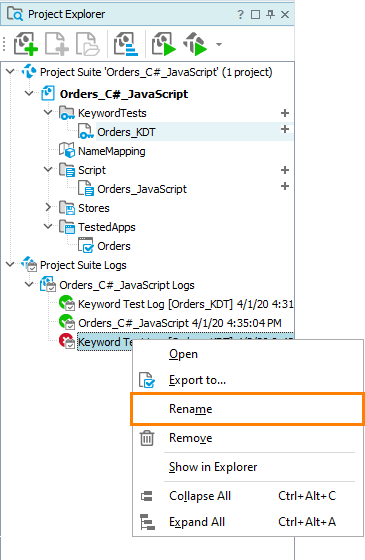Screen dimensions: 365x560
Task: Click the plus button beside Script
Action: click(x=285, y=170)
